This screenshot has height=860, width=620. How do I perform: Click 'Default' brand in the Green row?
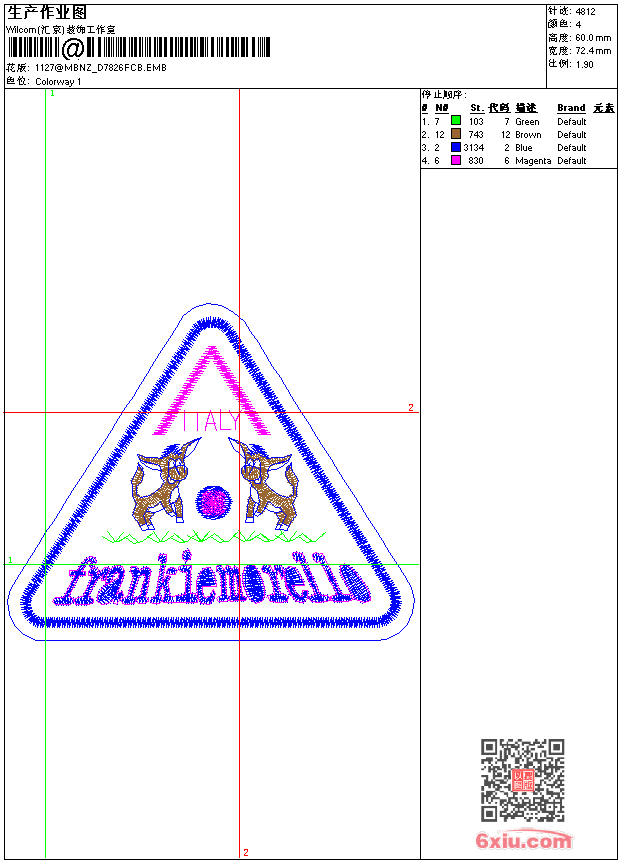tap(572, 122)
